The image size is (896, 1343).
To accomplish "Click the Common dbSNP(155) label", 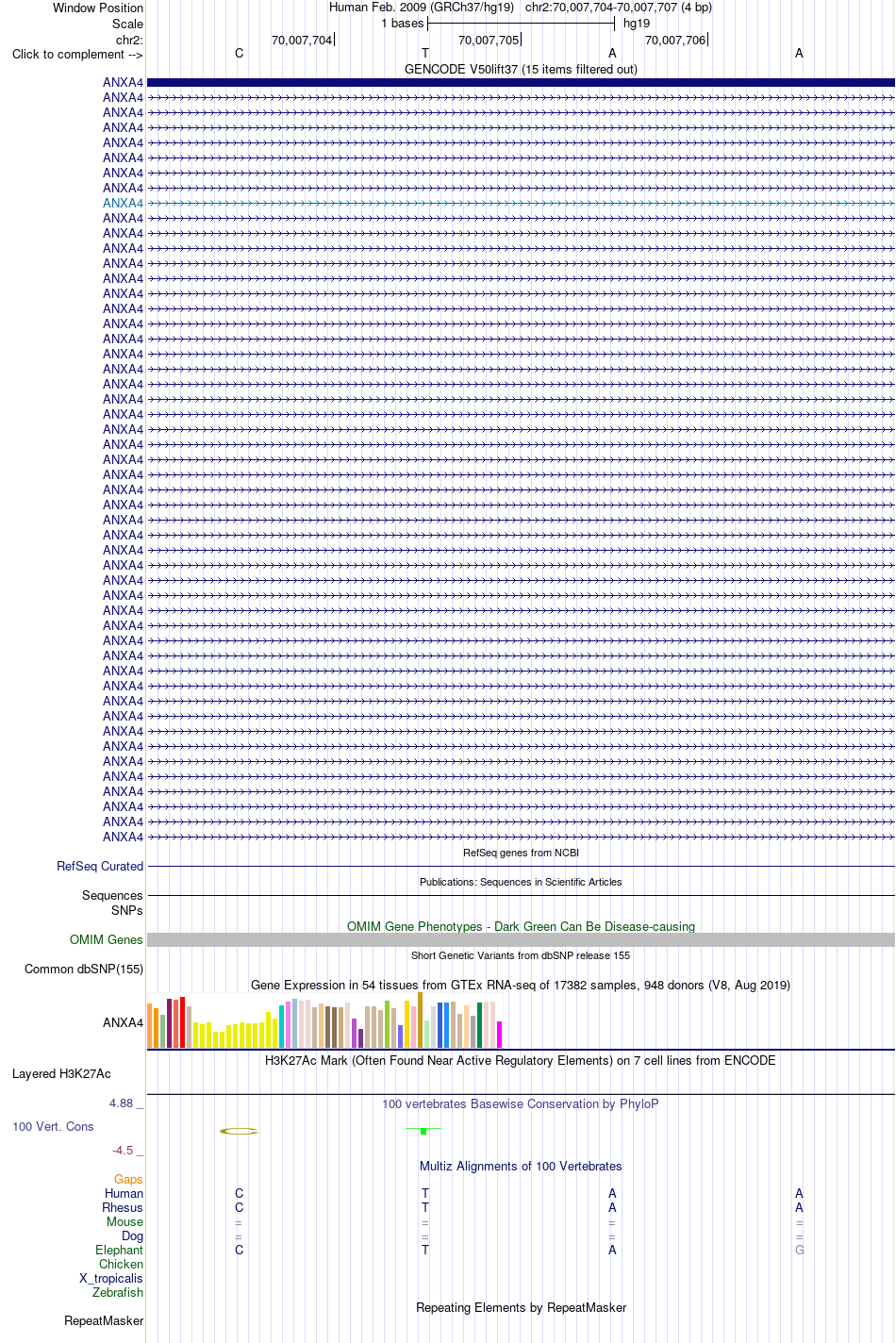I will pos(84,970).
